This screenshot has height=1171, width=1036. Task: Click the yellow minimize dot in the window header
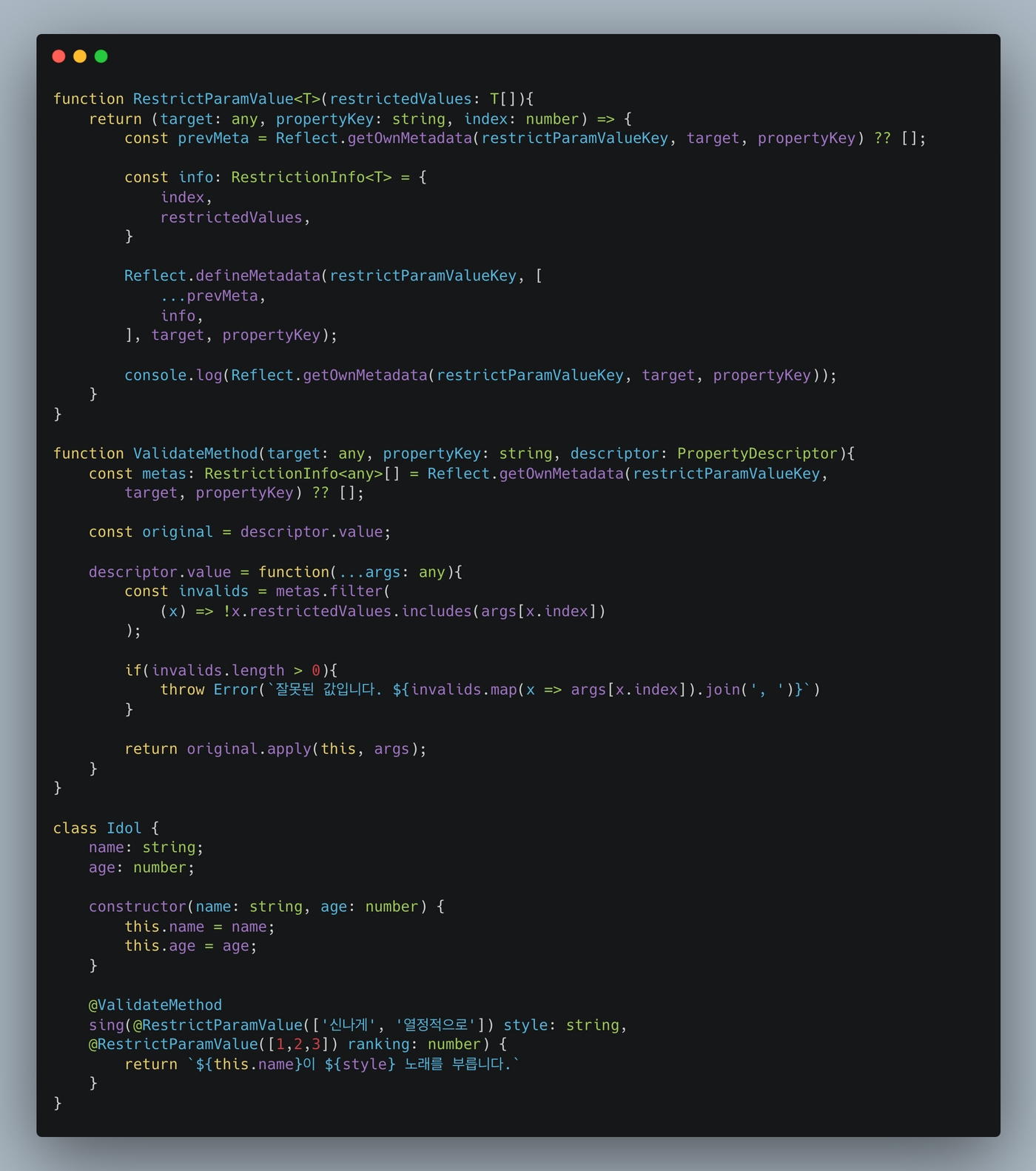[80, 56]
